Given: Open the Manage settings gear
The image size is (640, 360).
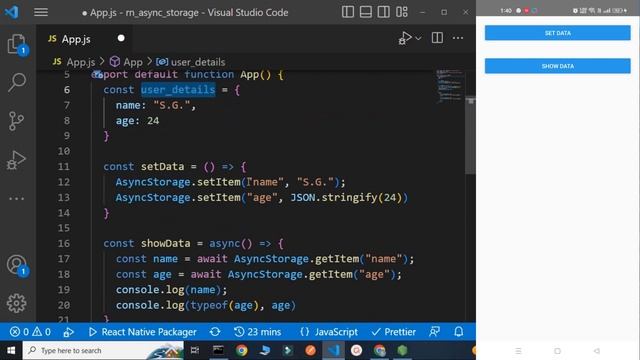Looking at the screenshot, I should tap(16, 303).
